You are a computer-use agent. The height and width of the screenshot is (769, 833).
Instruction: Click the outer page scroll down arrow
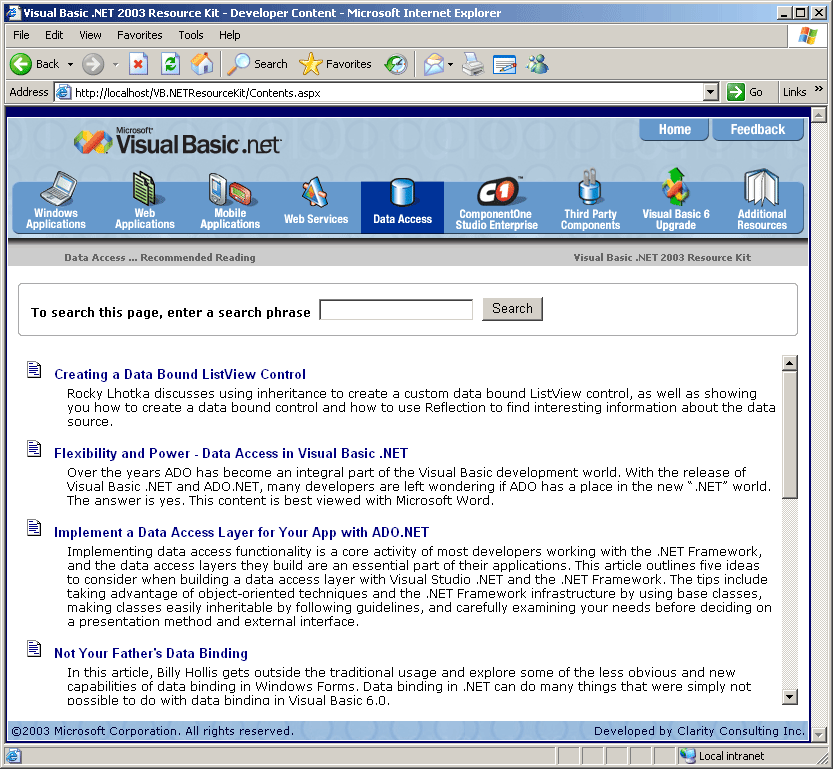(x=819, y=734)
